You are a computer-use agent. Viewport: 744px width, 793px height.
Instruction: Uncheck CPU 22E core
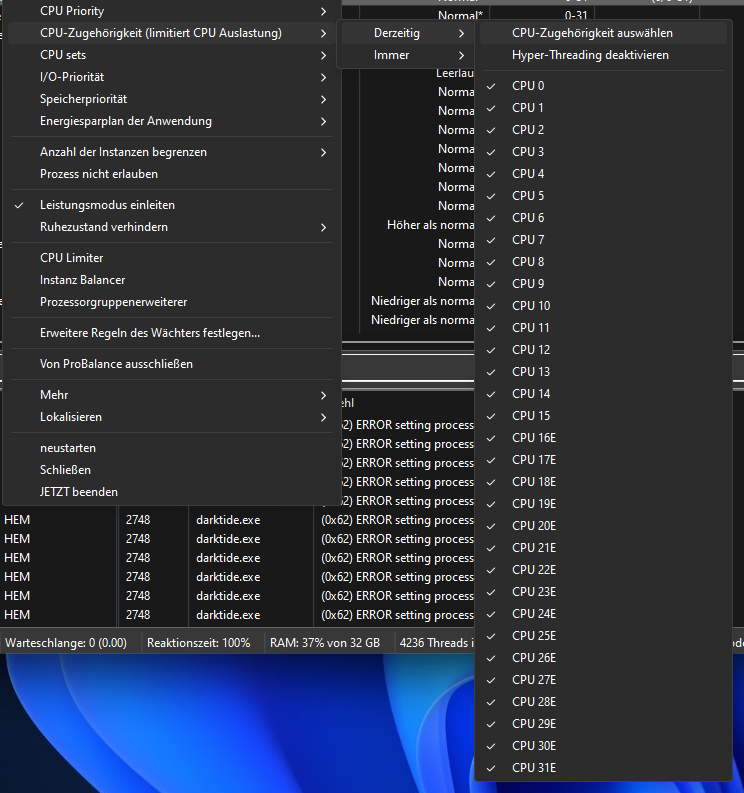pyautogui.click(x=603, y=570)
